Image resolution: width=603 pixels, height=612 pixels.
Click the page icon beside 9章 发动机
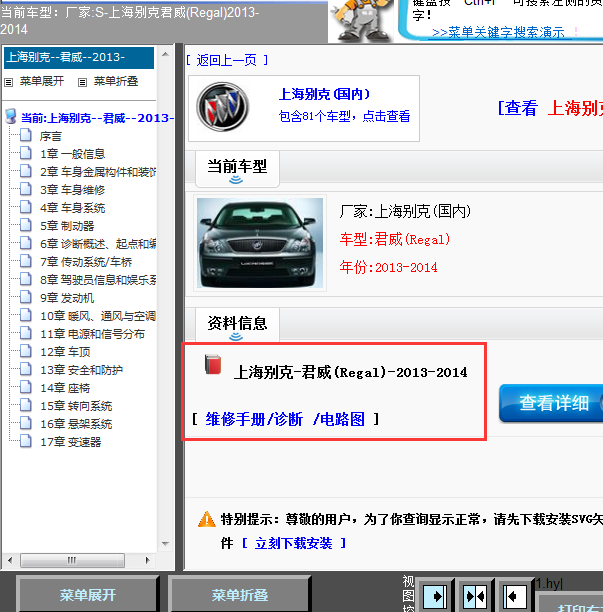tap(26, 297)
